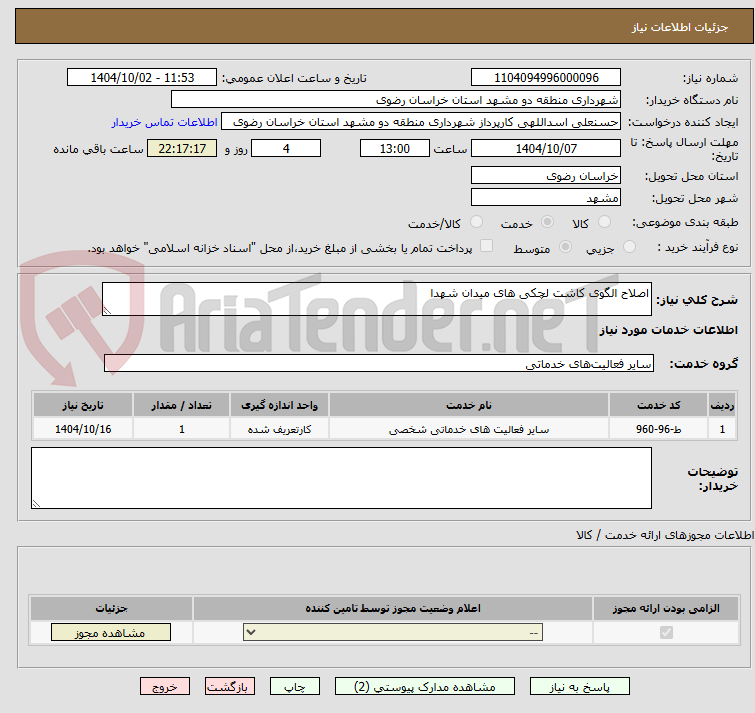Image resolution: width=755 pixels, height=713 pixels.
Task: Click the استان محل تحویل field خراسان رضوی
Action: (546, 176)
